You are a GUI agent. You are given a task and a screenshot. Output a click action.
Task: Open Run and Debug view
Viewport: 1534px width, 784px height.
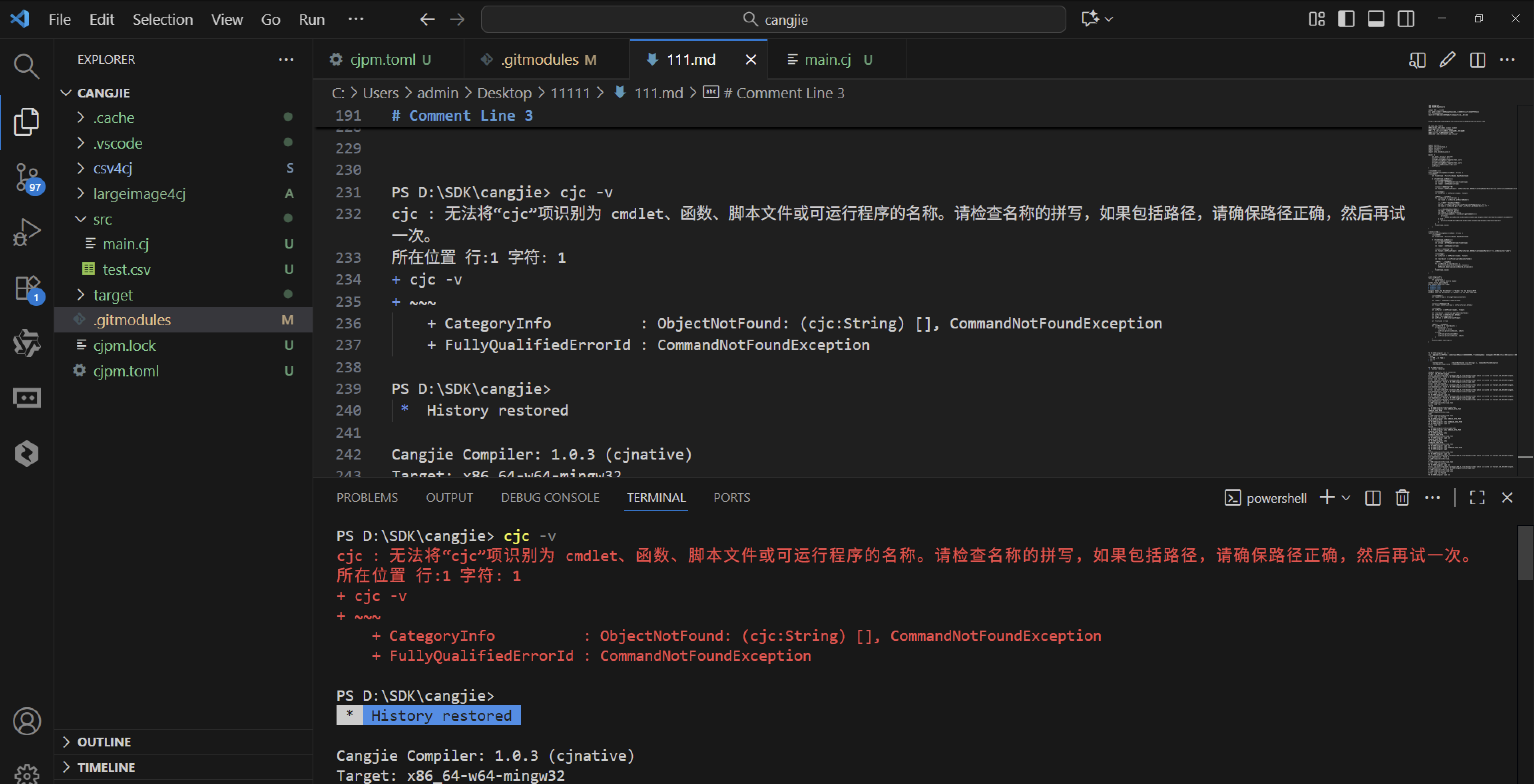coord(26,232)
